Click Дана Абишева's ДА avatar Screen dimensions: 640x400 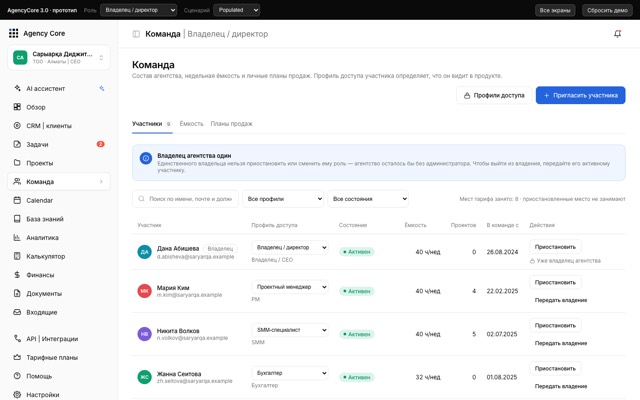144,252
